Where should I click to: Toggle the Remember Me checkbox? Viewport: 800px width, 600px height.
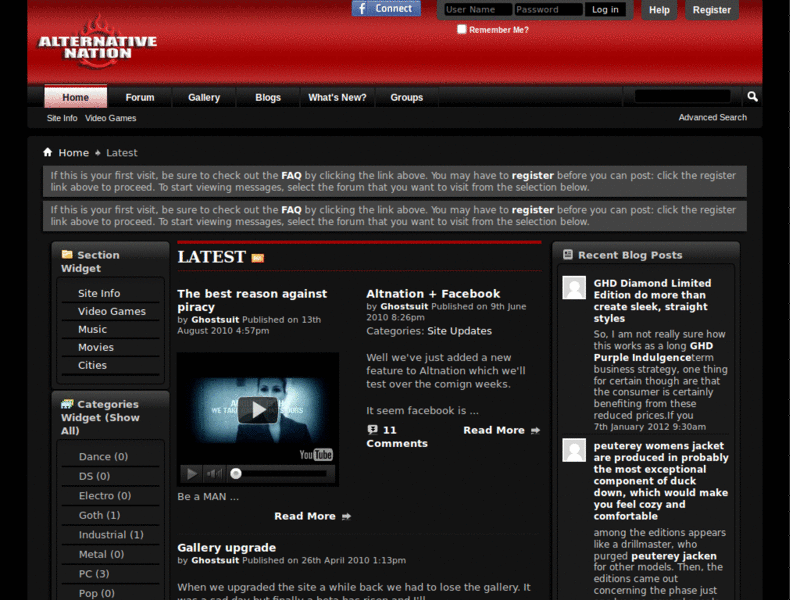click(462, 29)
